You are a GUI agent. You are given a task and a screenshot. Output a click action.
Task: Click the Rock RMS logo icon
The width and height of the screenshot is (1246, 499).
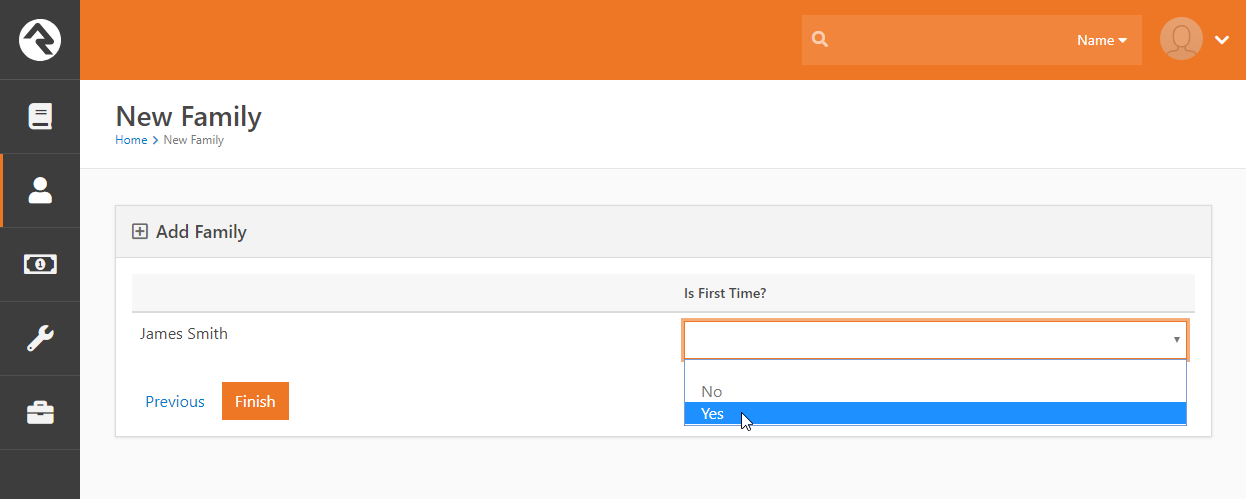pyautogui.click(x=40, y=40)
